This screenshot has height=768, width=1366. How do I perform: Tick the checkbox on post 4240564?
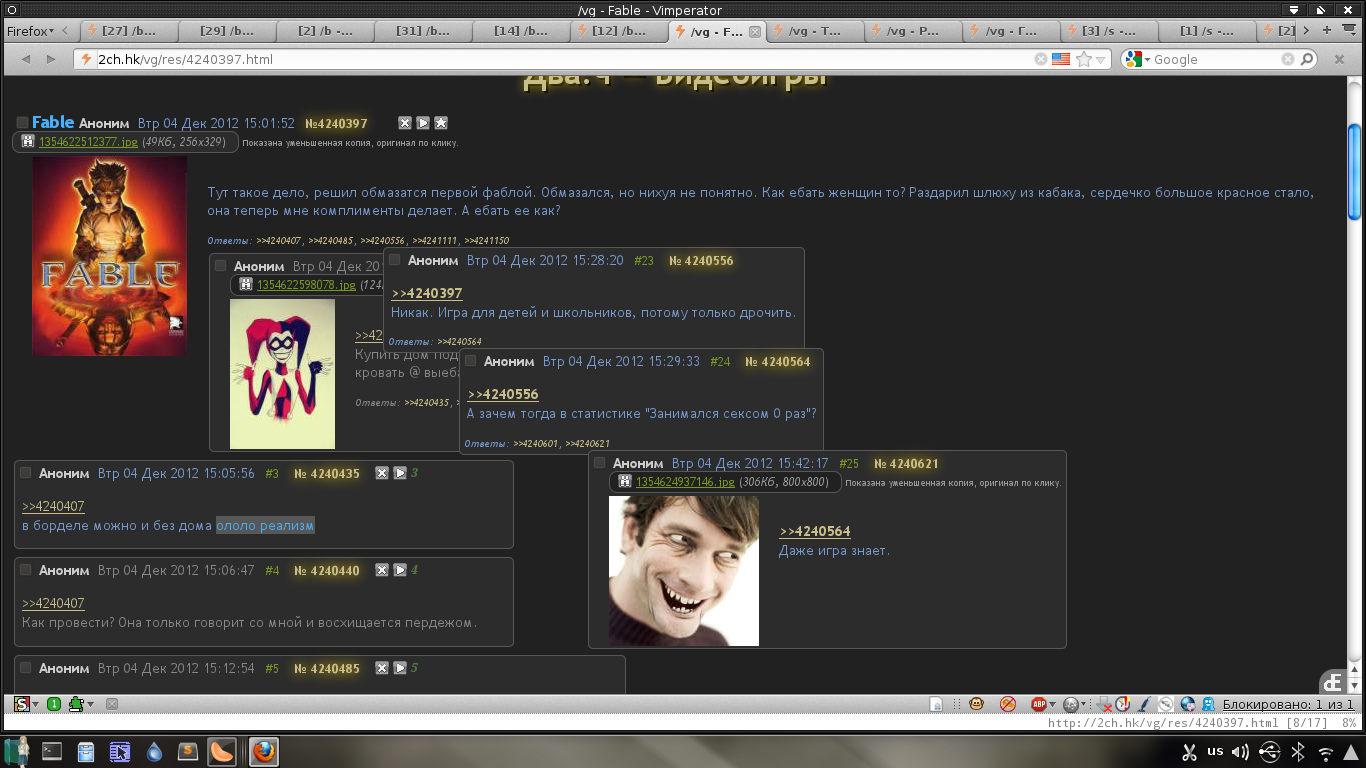(x=471, y=361)
